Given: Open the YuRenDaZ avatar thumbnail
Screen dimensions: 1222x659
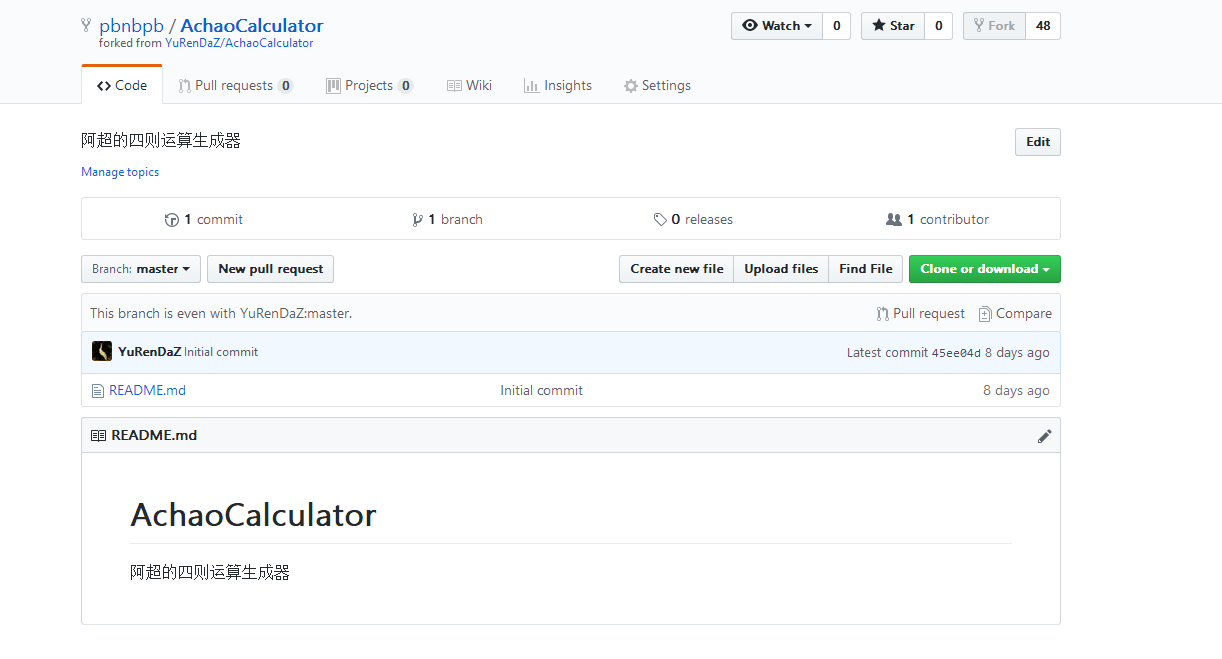Looking at the screenshot, I should (x=102, y=351).
